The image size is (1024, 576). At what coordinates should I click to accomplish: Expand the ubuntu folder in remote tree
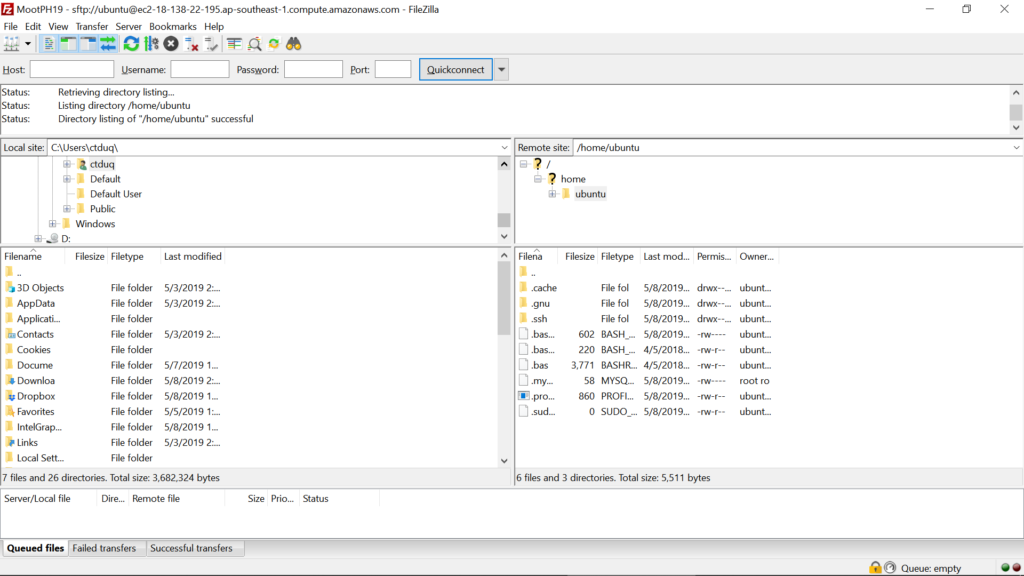(552, 194)
